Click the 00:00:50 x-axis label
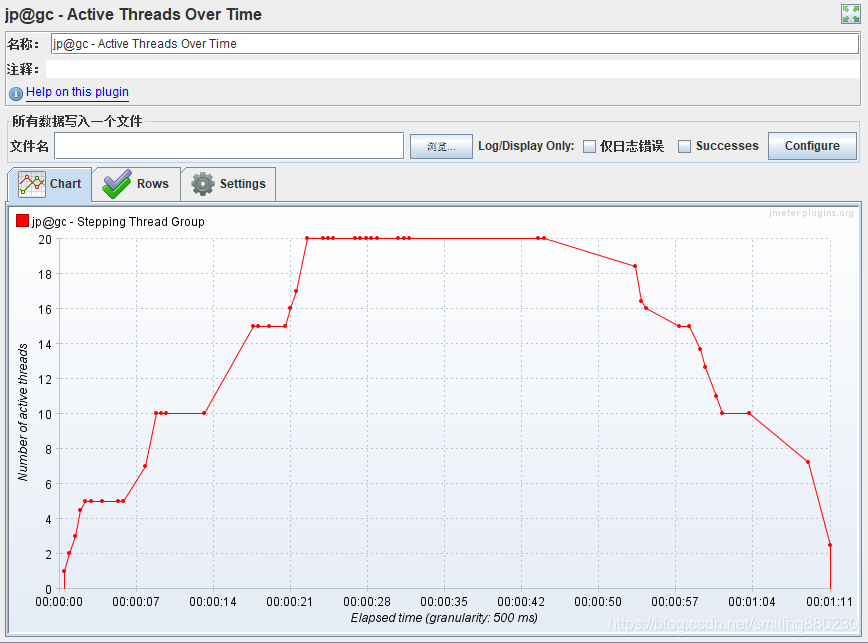Image resolution: width=868 pixels, height=643 pixels. [x=598, y=601]
